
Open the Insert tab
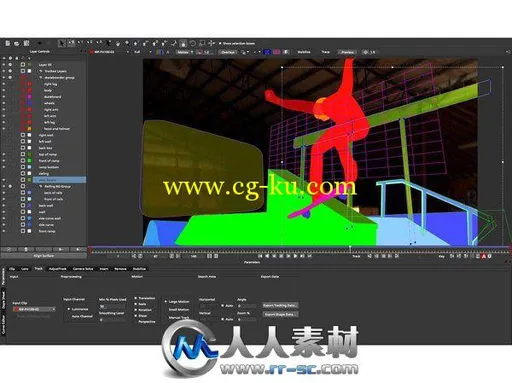coord(104,269)
